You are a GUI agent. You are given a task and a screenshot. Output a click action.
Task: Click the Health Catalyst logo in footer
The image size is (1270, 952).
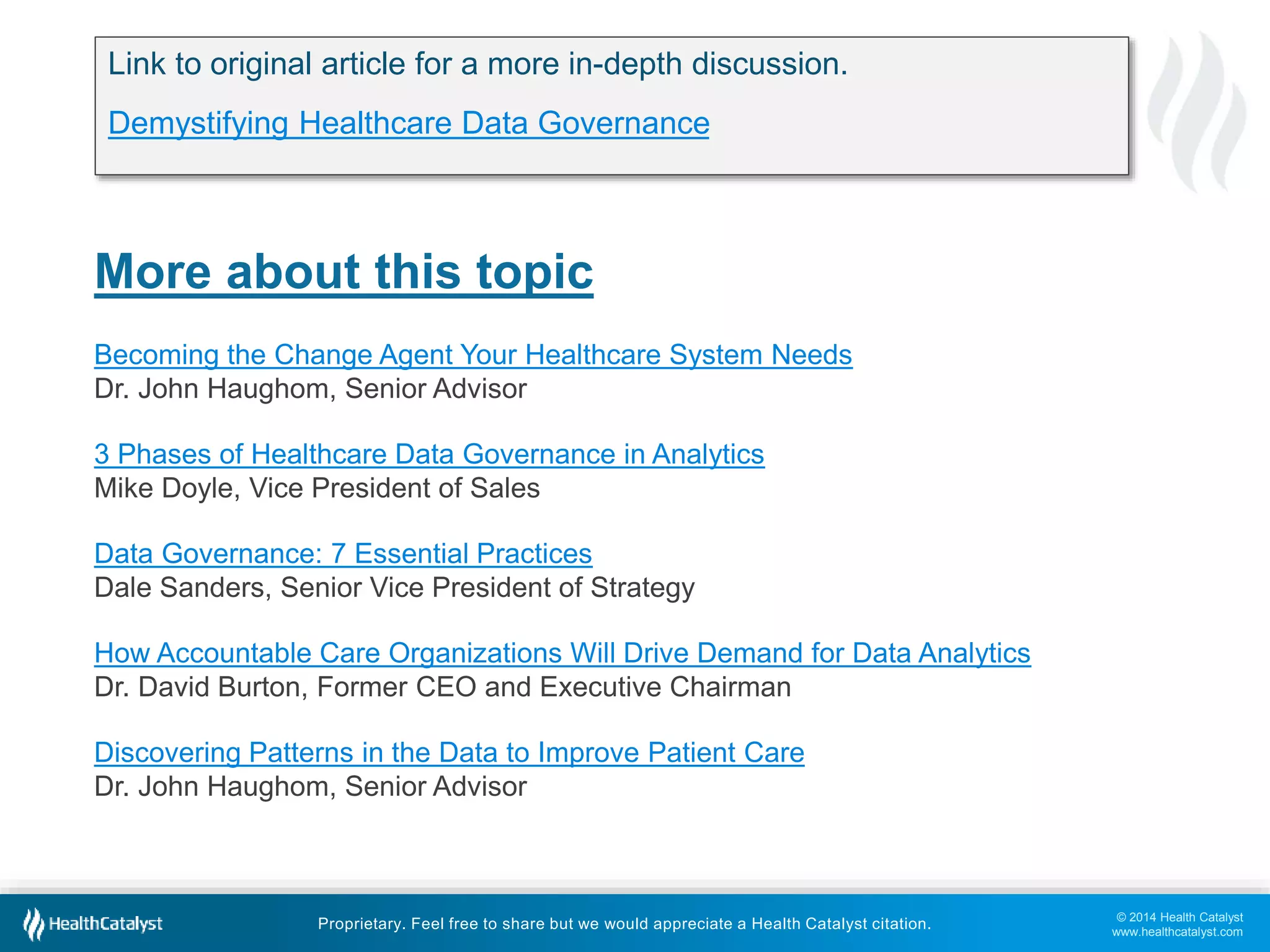tap(93, 923)
